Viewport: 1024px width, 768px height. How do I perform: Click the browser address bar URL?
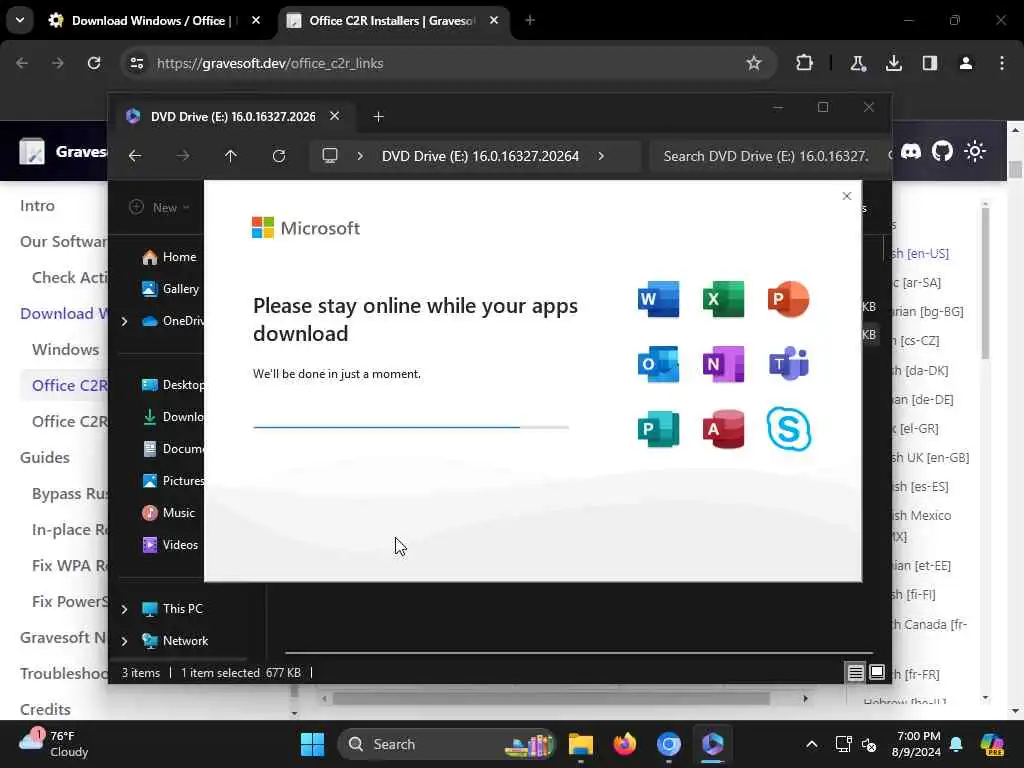[x=270, y=63]
